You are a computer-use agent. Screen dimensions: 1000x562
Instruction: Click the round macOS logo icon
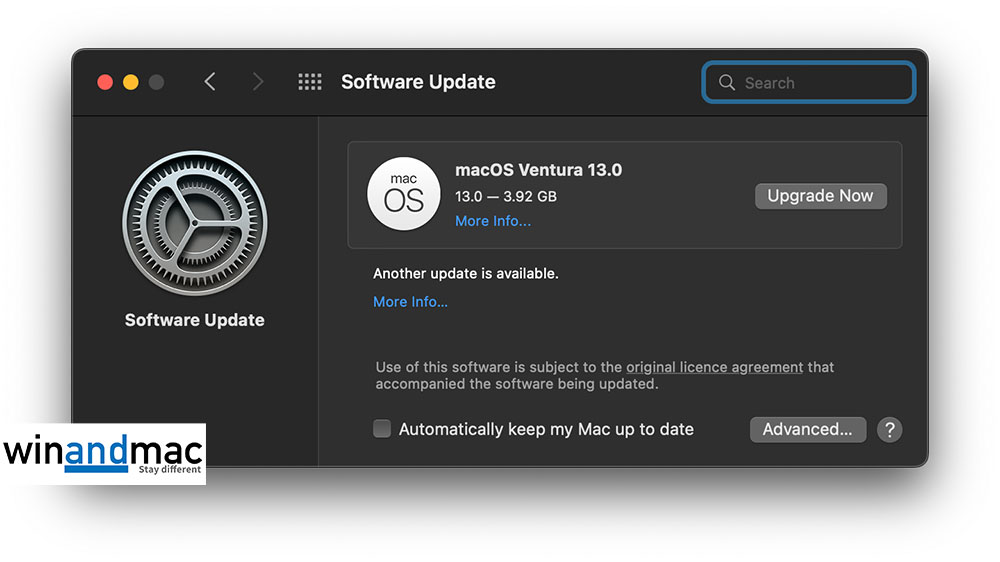point(403,194)
